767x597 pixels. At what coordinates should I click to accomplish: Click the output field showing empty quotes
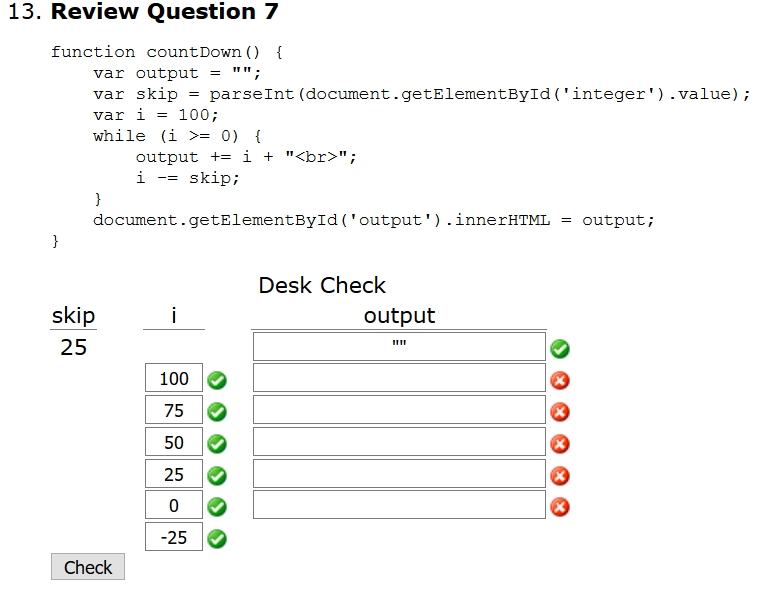point(399,347)
